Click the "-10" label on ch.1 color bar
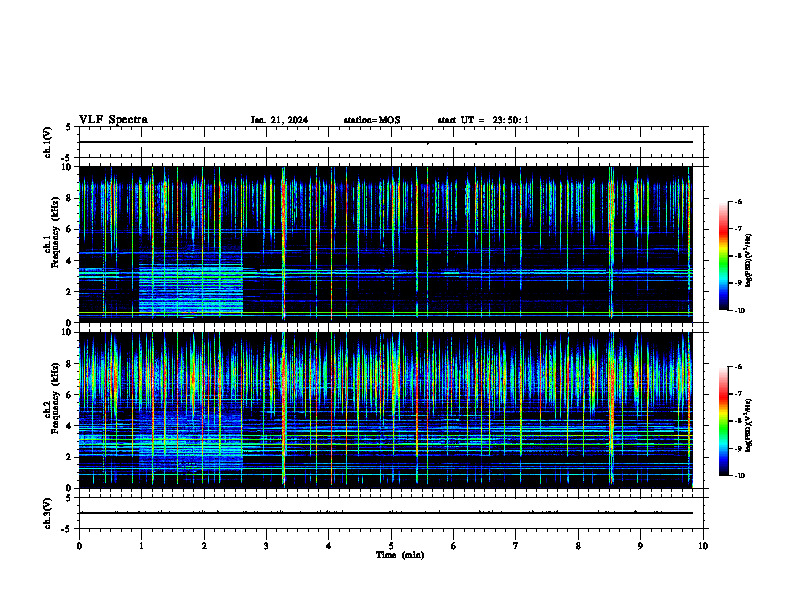 coord(739,311)
